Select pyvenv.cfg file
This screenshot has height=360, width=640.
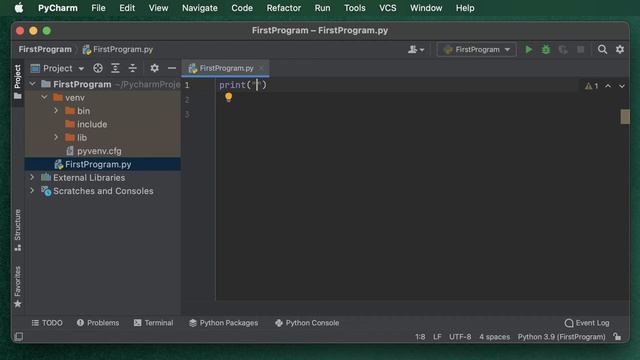102,151
